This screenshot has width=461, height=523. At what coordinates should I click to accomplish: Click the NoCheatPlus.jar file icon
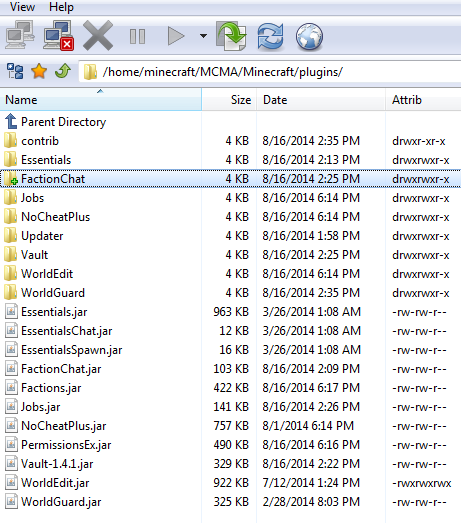point(11,426)
